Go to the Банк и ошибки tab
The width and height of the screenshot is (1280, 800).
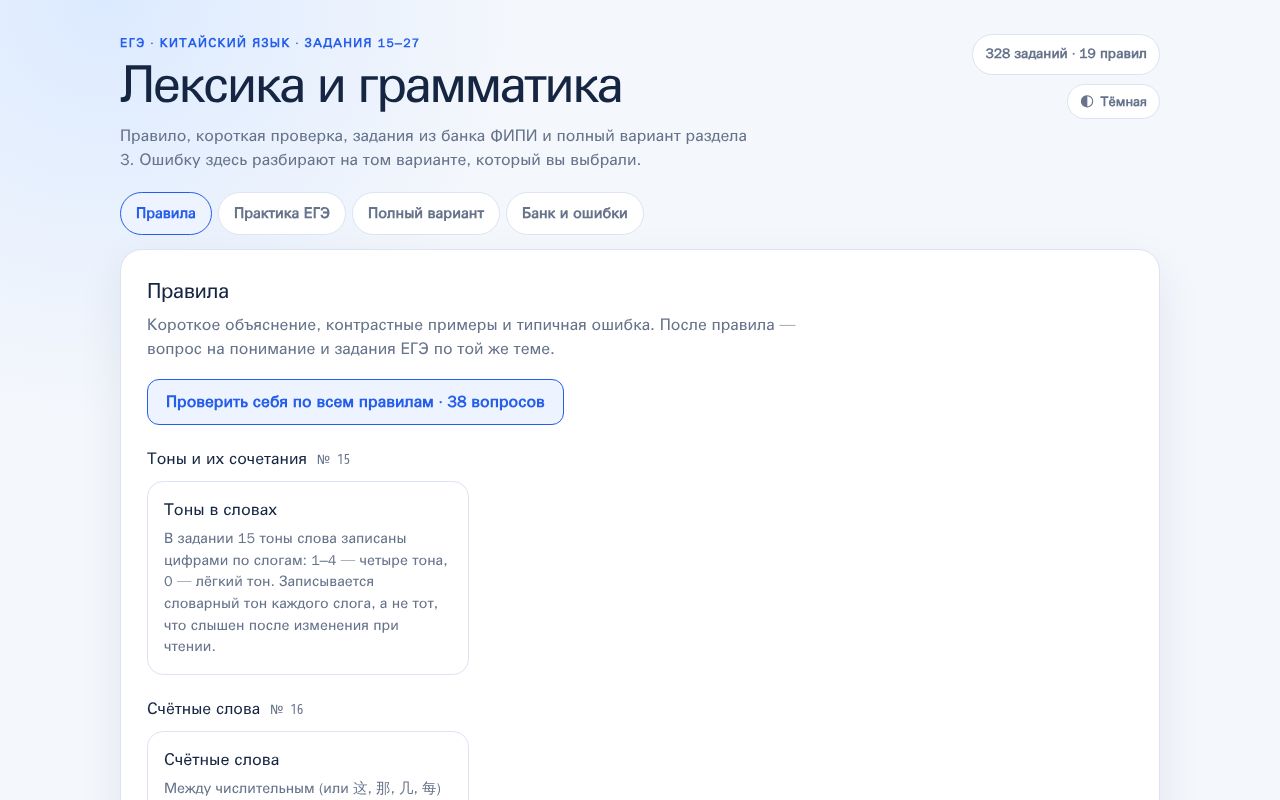click(575, 213)
